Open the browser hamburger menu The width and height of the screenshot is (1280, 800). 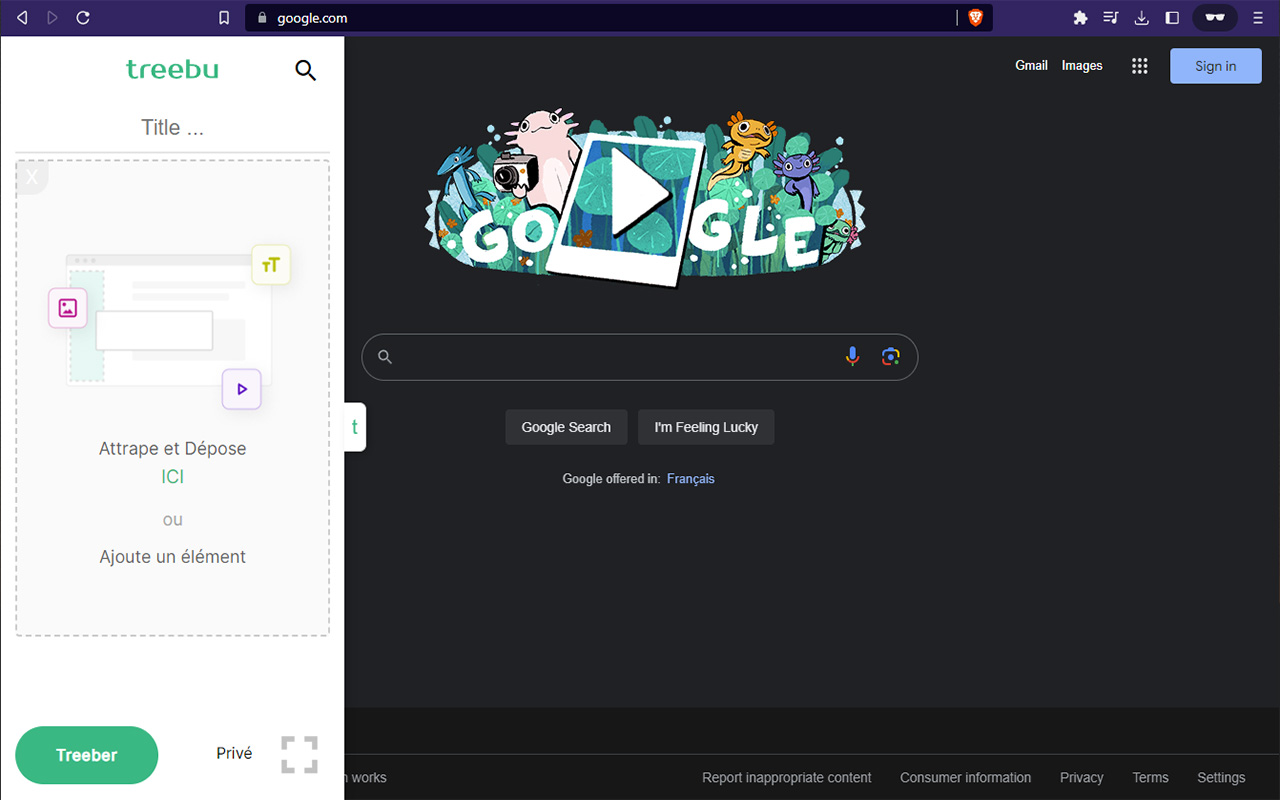(x=1258, y=18)
